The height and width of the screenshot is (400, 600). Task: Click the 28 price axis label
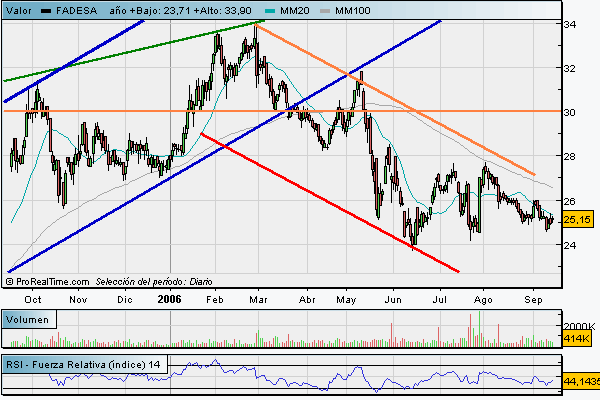click(x=569, y=157)
